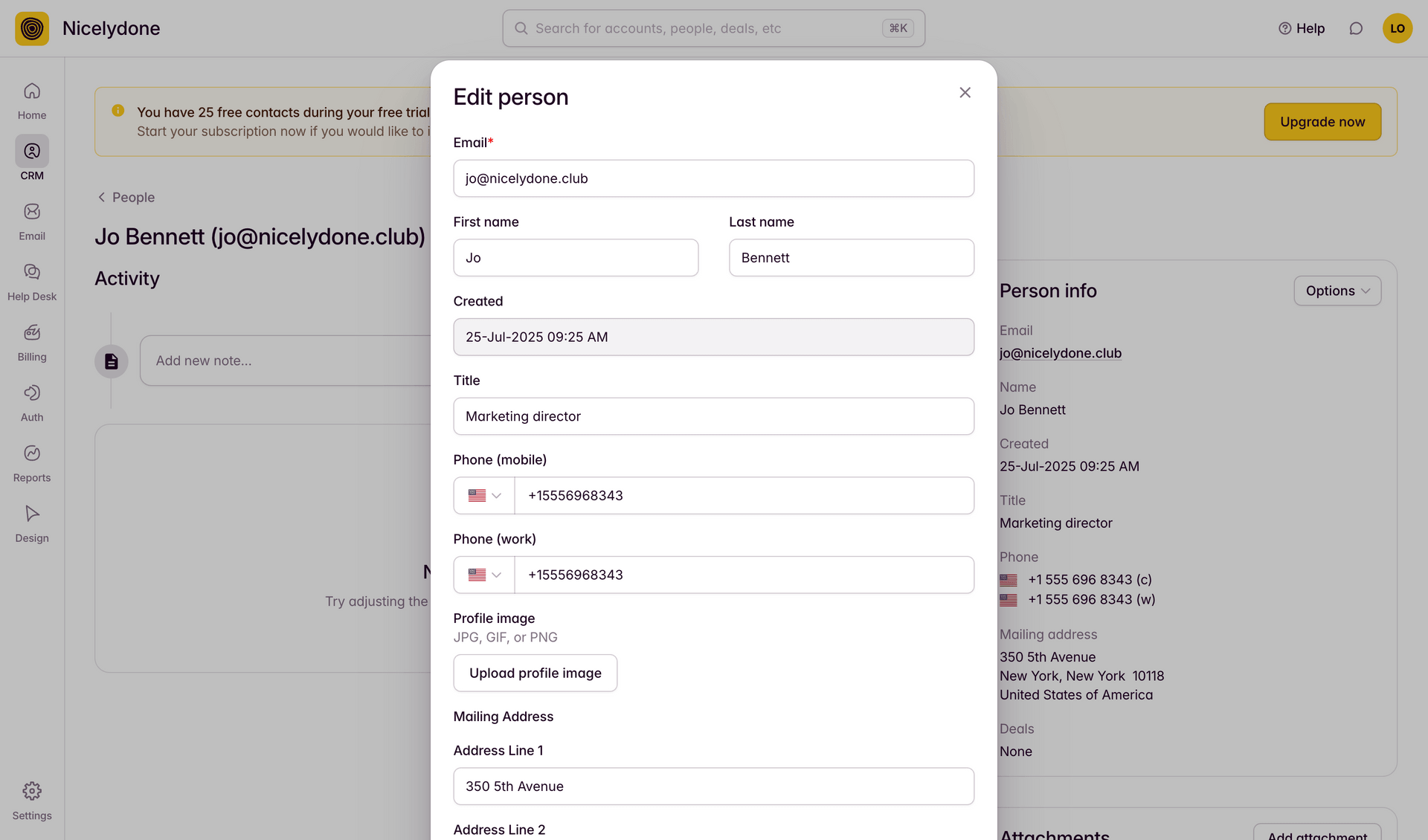Open the Email section from the sidebar
The height and width of the screenshot is (840, 1428).
(31, 220)
